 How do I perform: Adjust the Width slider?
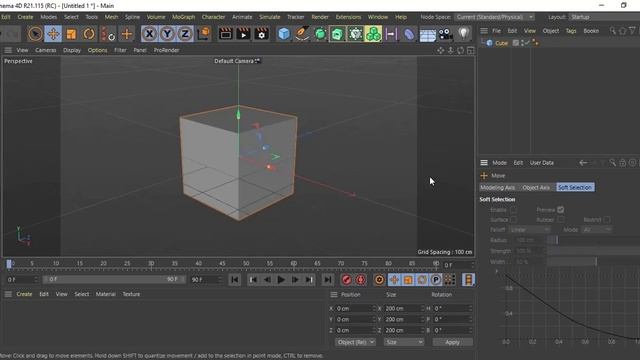point(593,262)
